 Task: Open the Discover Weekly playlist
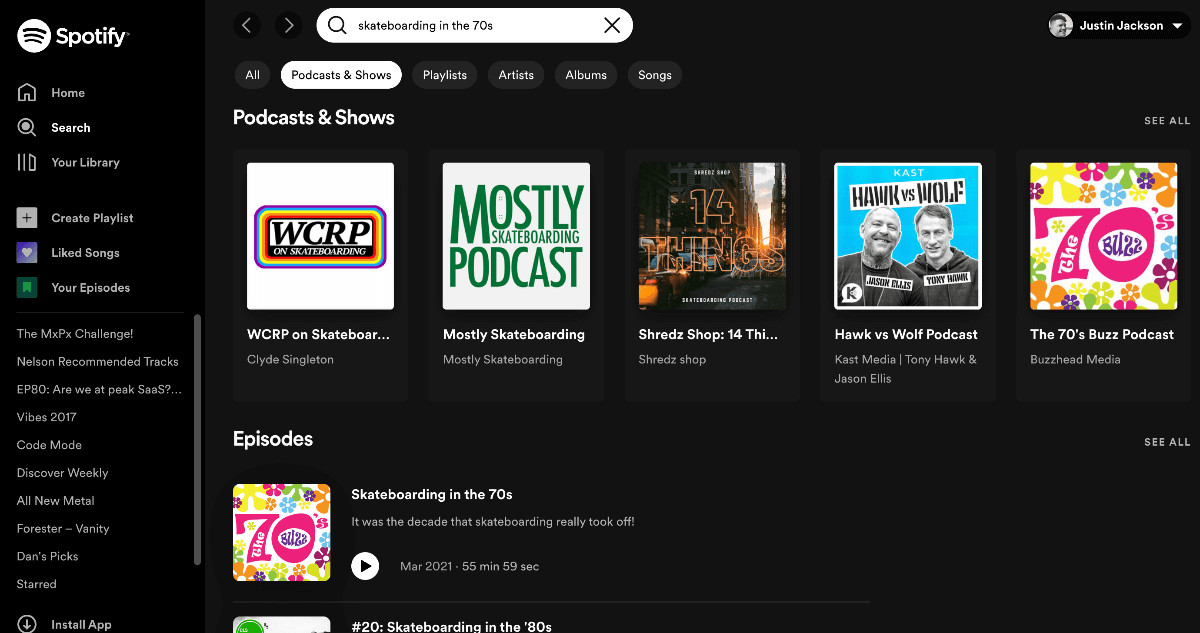point(62,473)
